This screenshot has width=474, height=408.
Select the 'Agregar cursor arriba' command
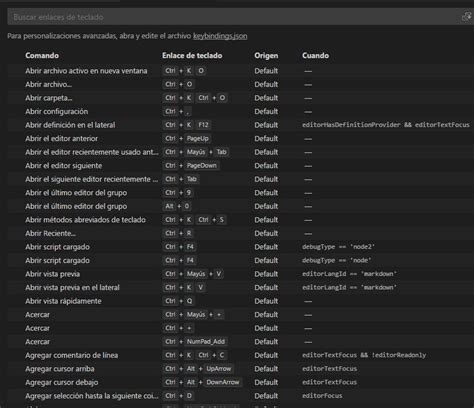(x=60, y=369)
